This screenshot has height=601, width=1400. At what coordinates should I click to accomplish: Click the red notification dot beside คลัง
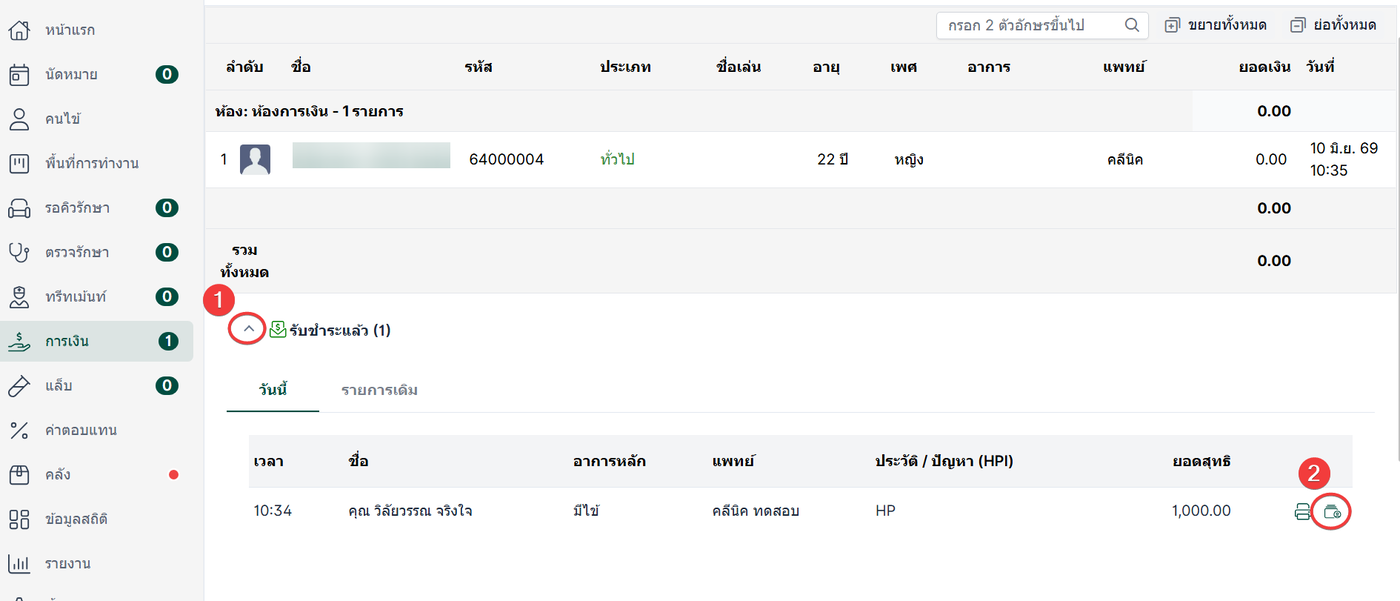[174, 474]
